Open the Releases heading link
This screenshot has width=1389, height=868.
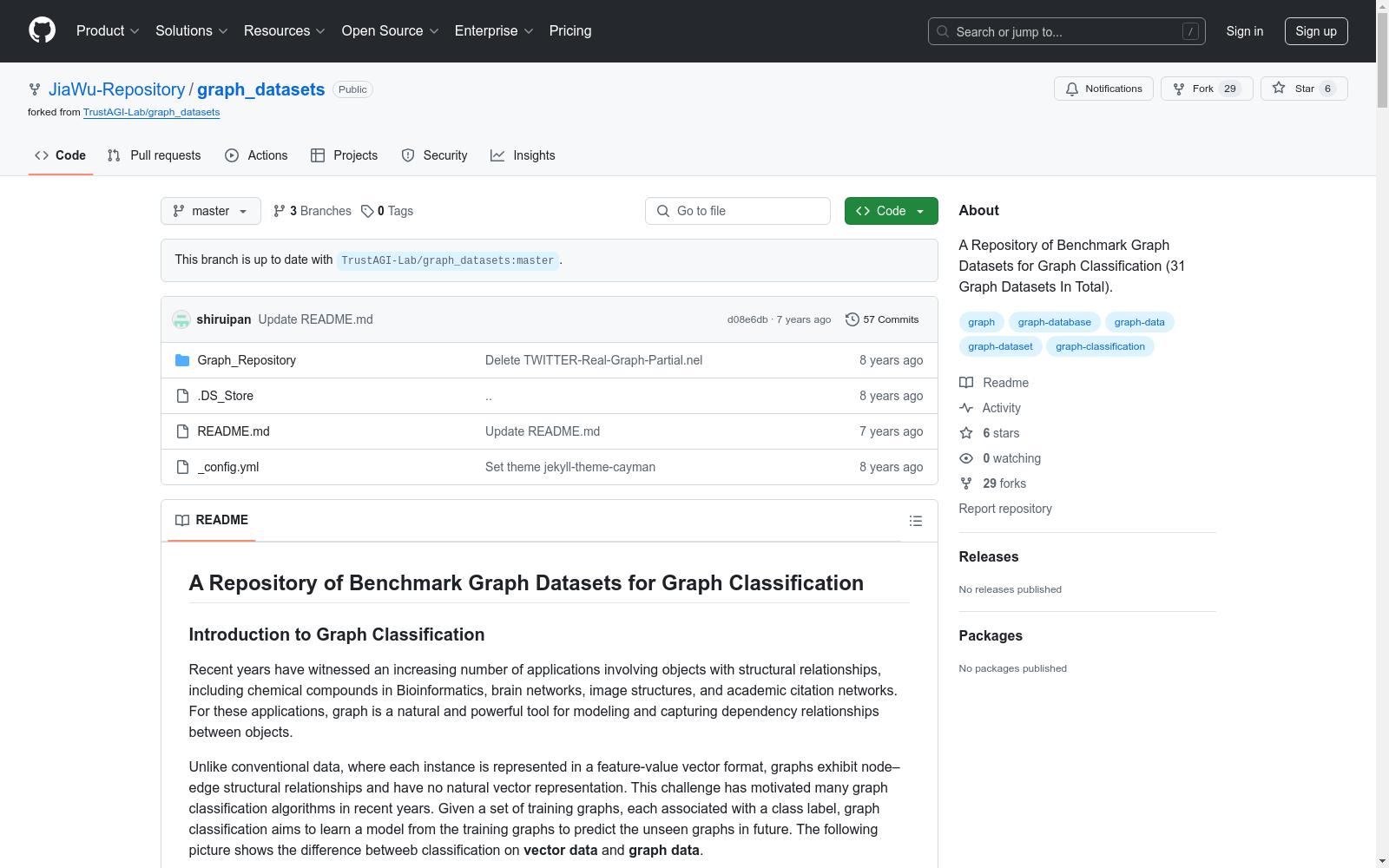tap(989, 557)
